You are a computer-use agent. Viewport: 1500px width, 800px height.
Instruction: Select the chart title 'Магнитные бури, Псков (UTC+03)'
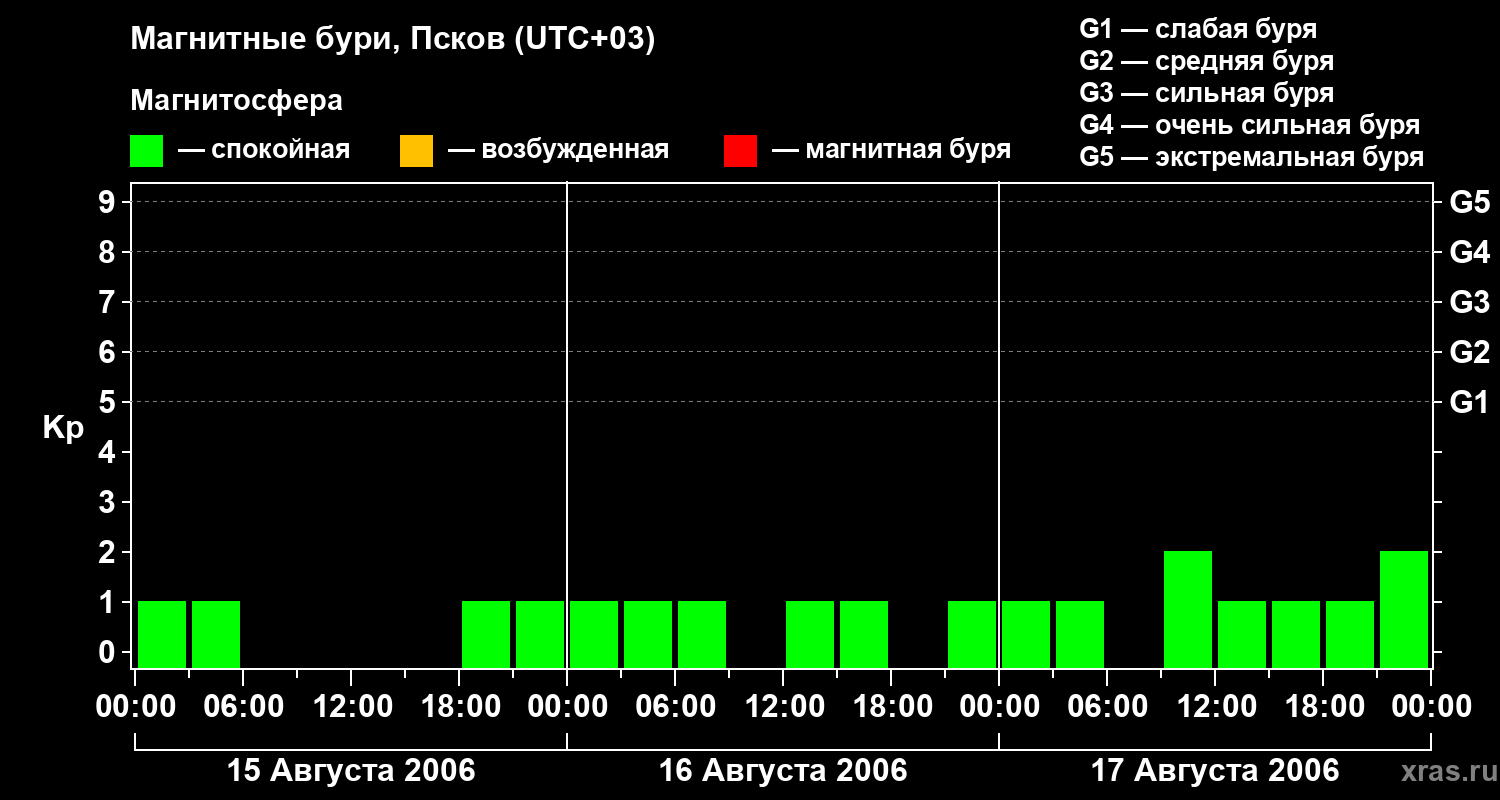[x=393, y=40]
